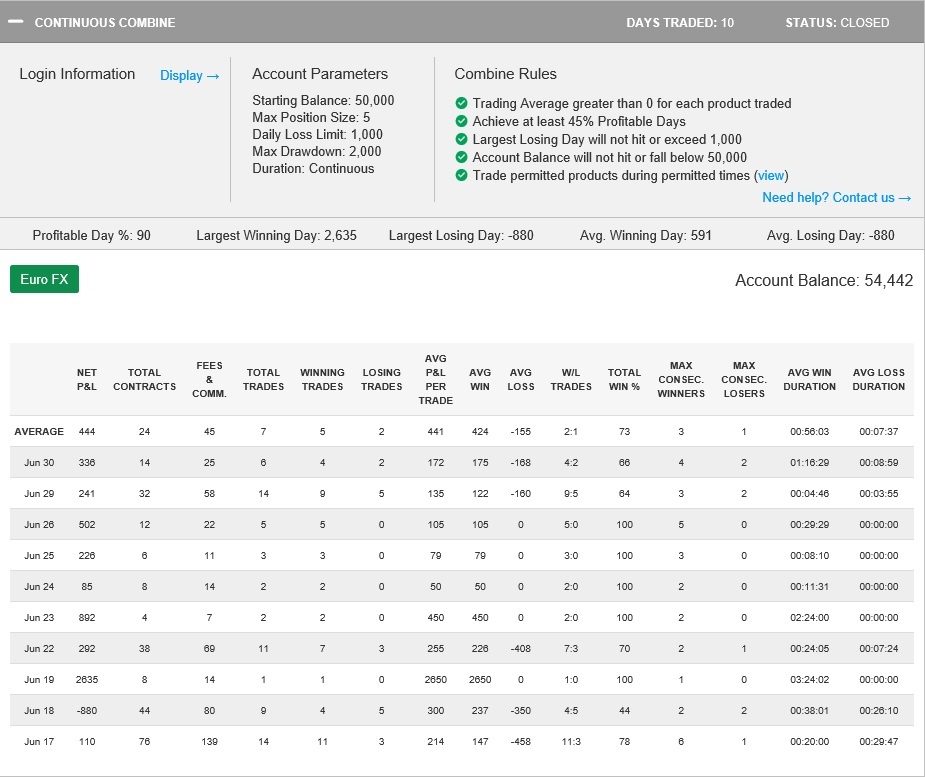Viewport: 925px width, 777px height.
Task: Open the view permitted products link
Action: [770, 176]
